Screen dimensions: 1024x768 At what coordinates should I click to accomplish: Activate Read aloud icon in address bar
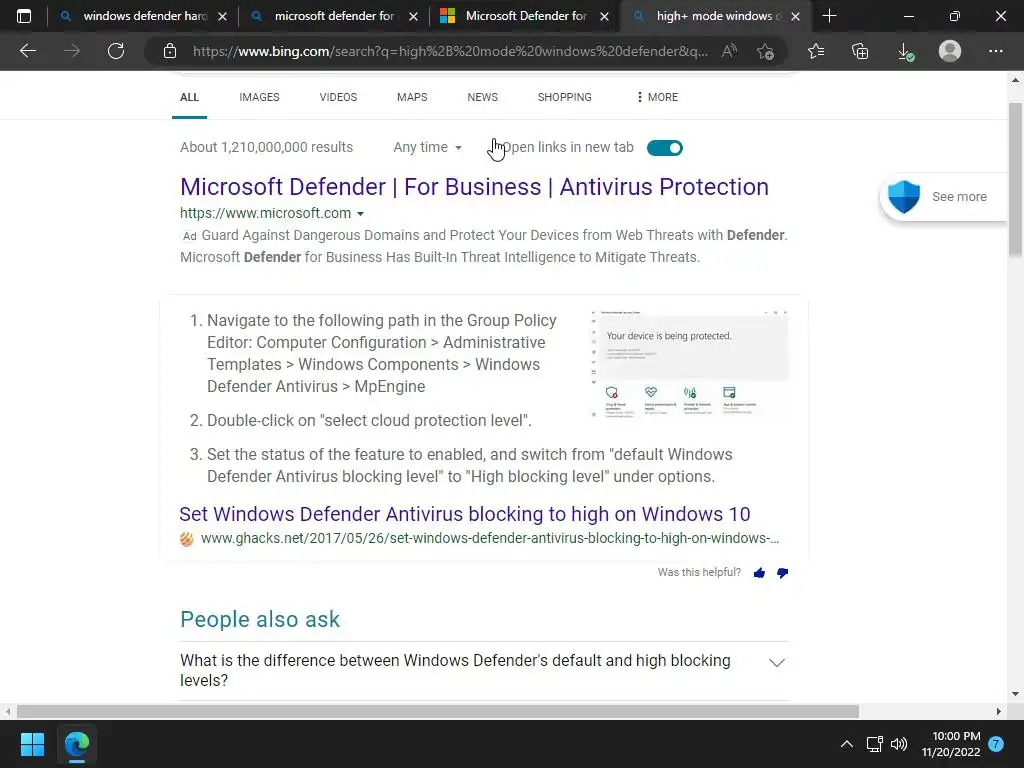[x=729, y=51]
